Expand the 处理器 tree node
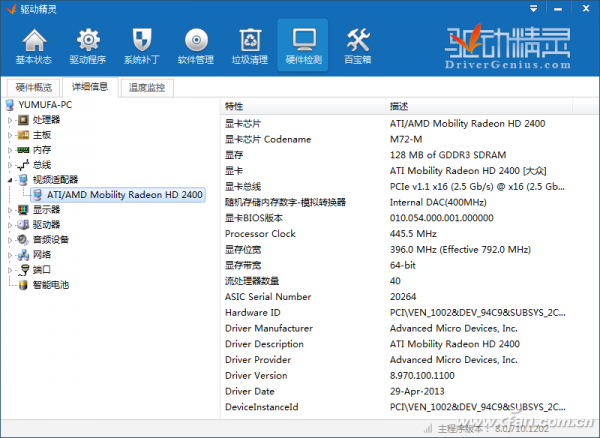 (10, 120)
